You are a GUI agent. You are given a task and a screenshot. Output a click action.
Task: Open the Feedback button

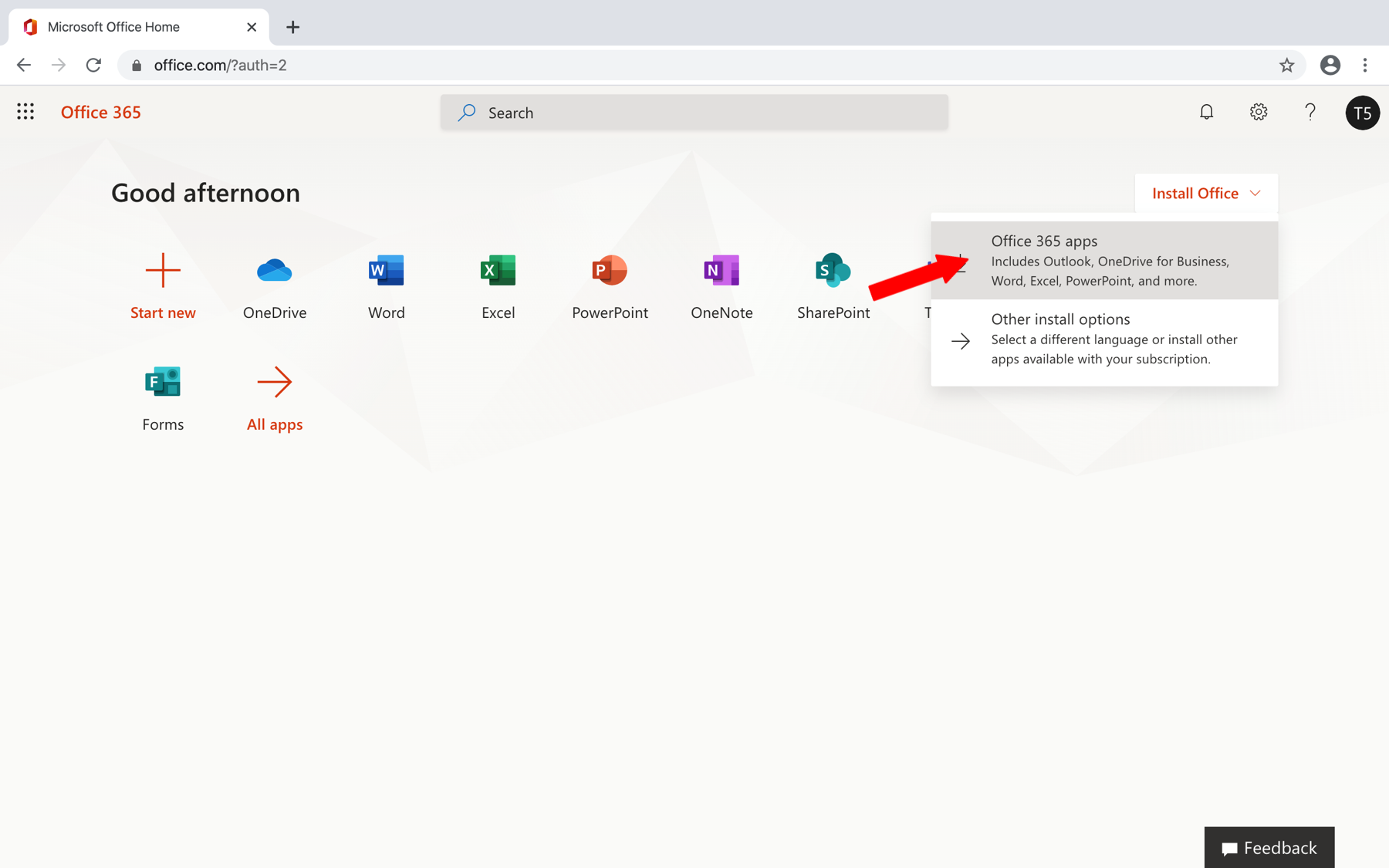coord(1269,847)
